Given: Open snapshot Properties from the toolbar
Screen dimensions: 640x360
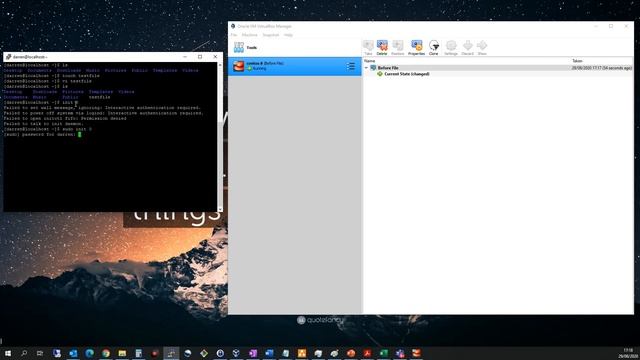Looking at the screenshot, I should (416, 48).
